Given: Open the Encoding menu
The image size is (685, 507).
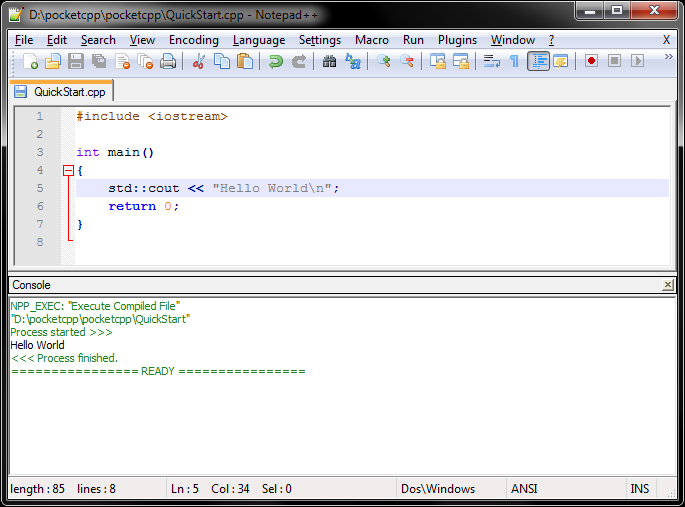Looking at the screenshot, I should (194, 40).
